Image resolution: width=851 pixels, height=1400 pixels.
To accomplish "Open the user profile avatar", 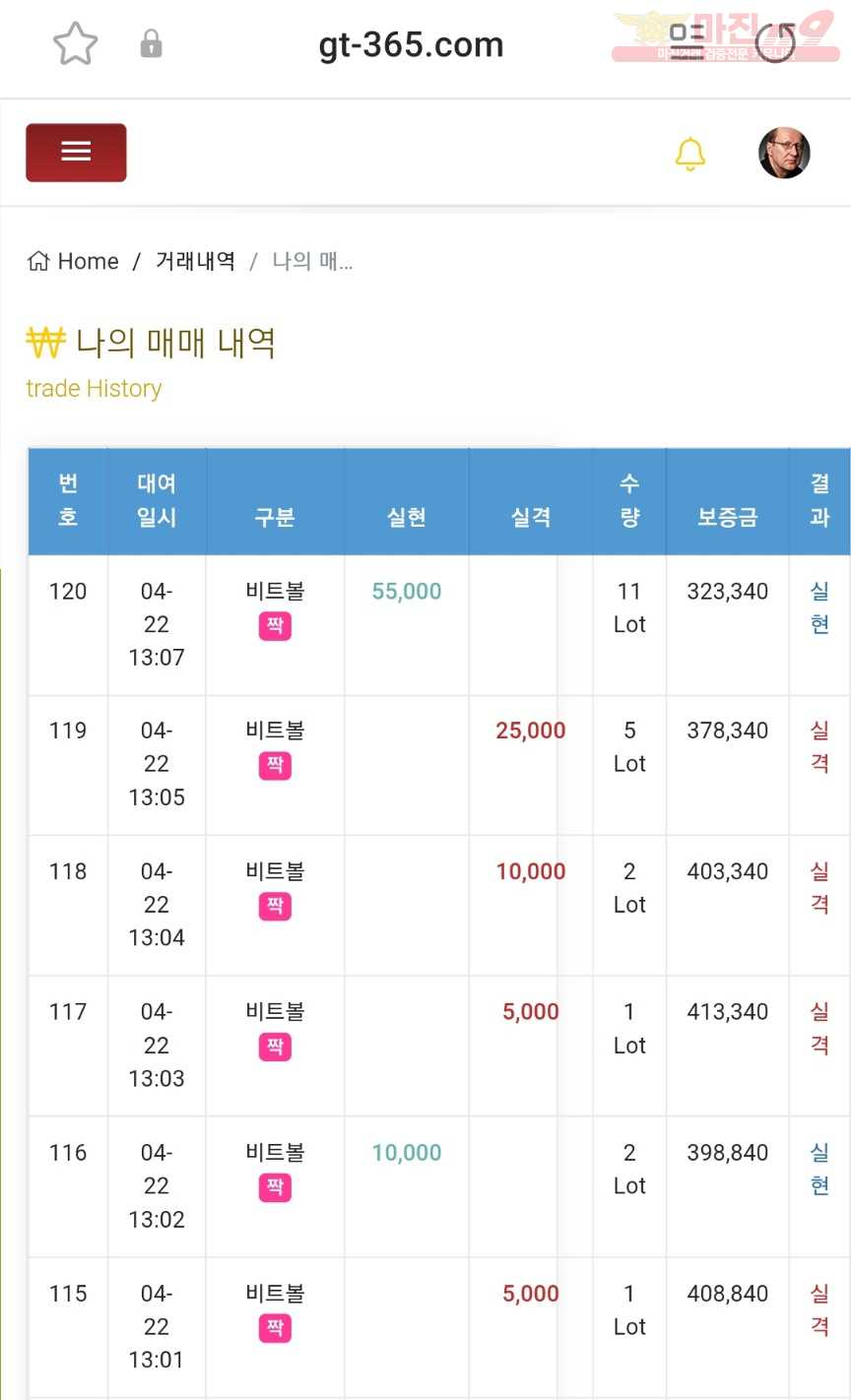I will 784,153.
